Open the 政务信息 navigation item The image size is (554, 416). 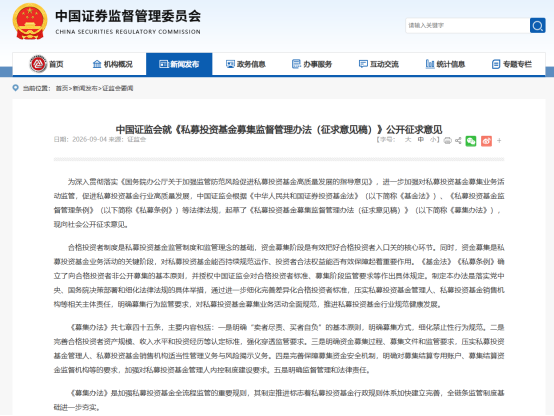(246, 64)
